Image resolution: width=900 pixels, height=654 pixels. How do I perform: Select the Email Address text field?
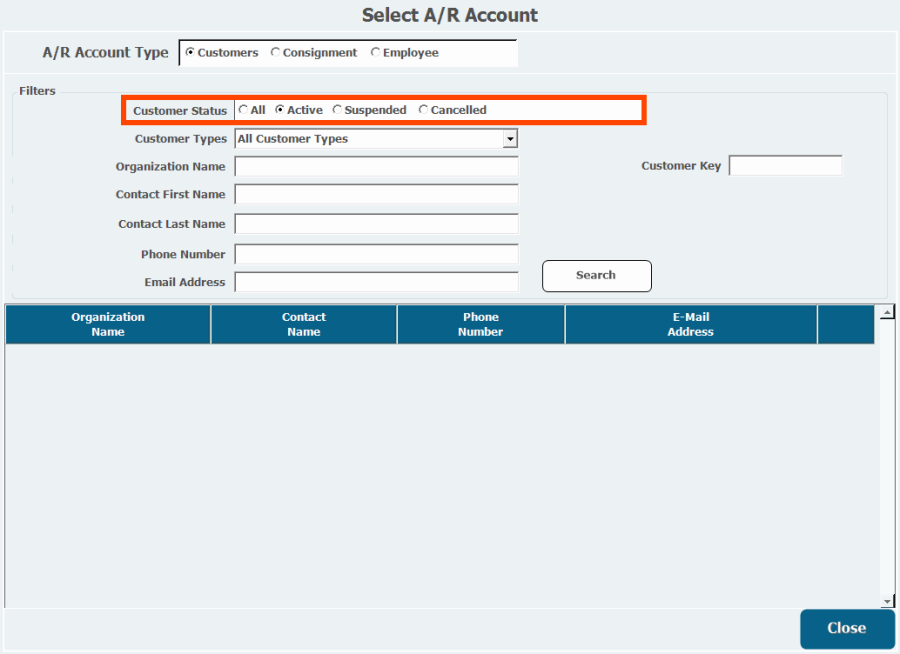pyautogui.click(x=376, y=282)
